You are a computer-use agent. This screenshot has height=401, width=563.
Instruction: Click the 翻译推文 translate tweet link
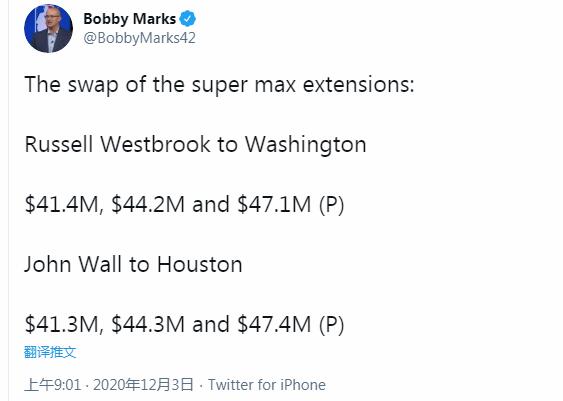50,352
